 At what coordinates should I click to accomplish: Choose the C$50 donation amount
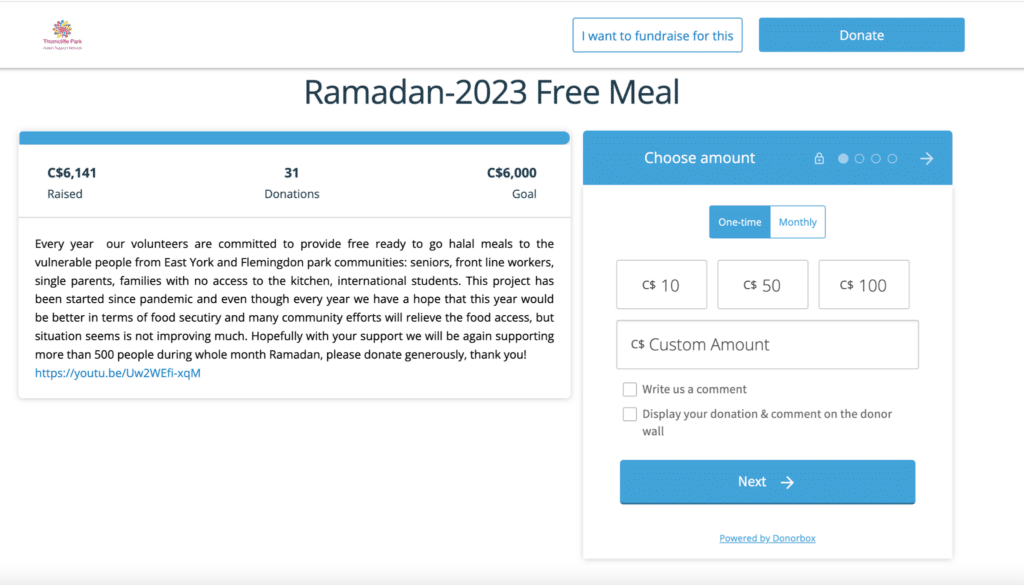click(x=762, y=284)
